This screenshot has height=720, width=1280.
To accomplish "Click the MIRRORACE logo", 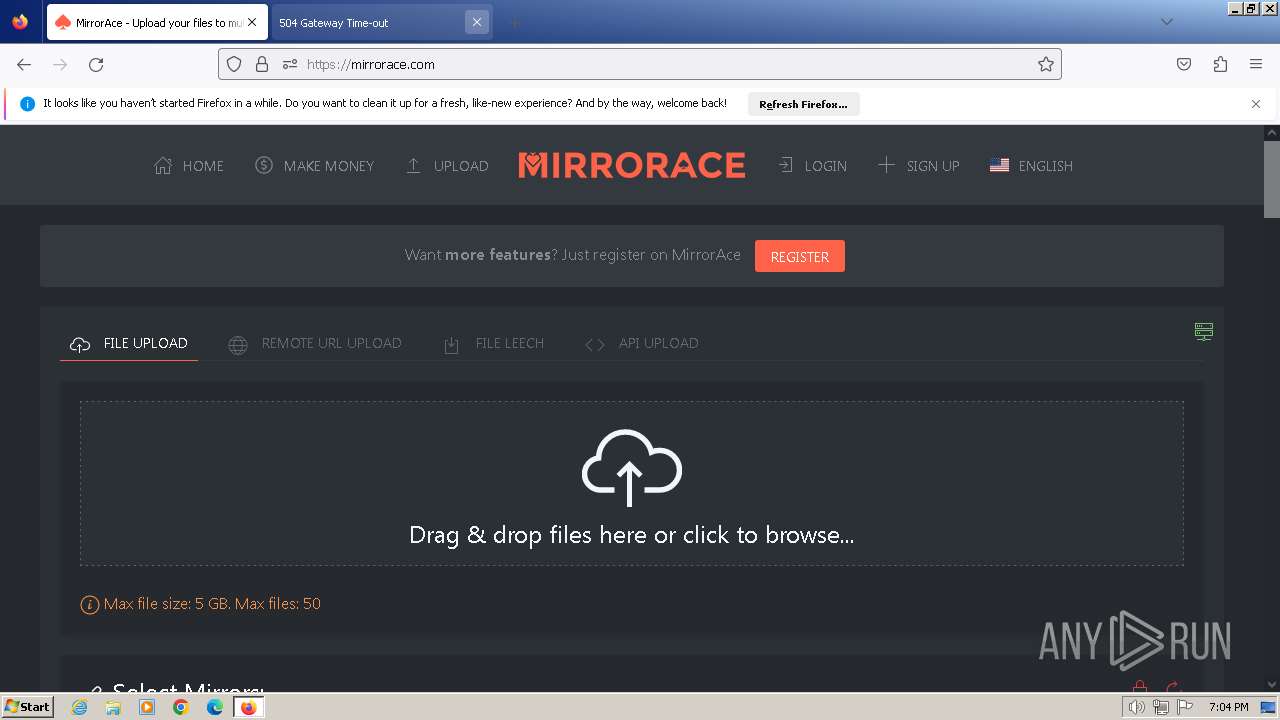I will 632,165.
